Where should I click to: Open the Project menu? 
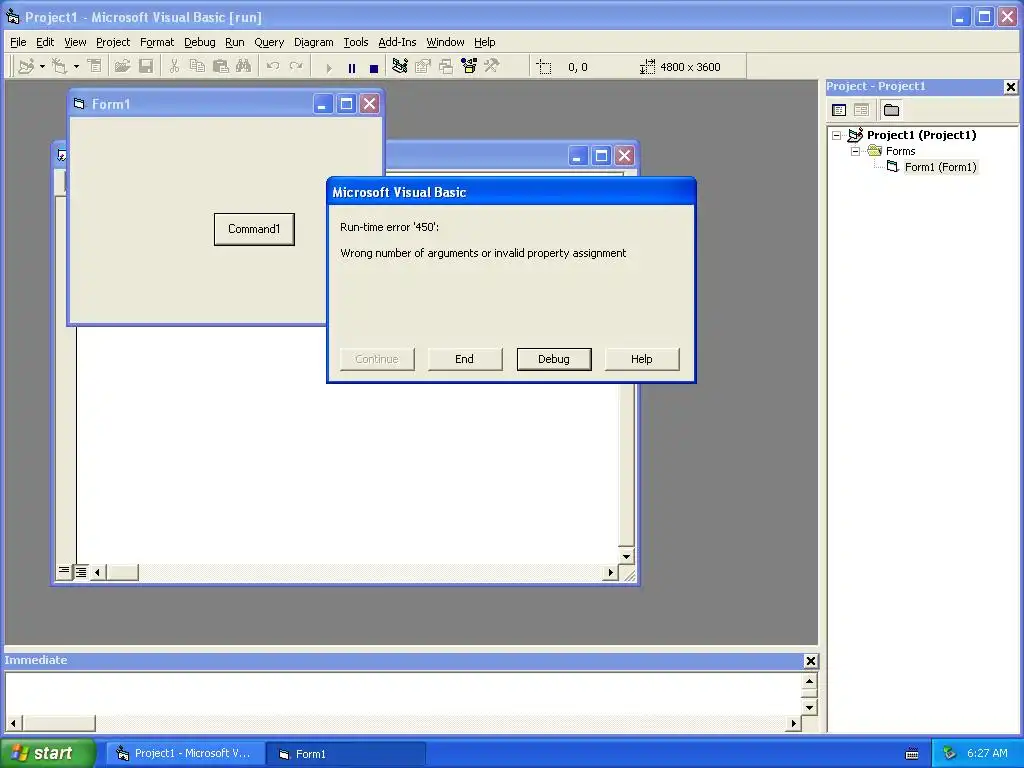[113, 42]
